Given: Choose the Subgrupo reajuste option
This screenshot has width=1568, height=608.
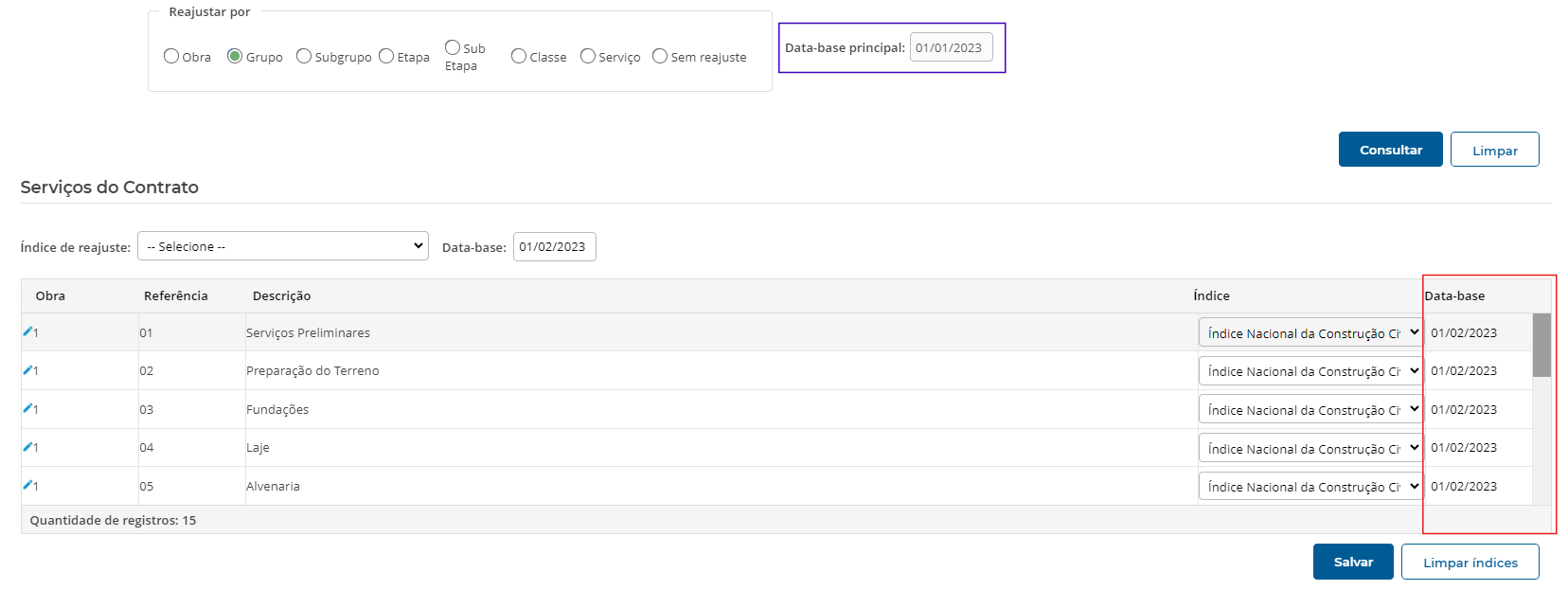Looking at the screenshot, I should pos(304,57).
